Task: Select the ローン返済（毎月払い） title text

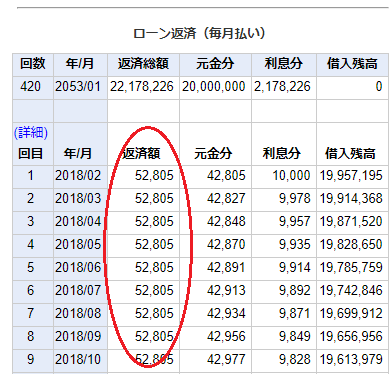Action: (199, 34)
